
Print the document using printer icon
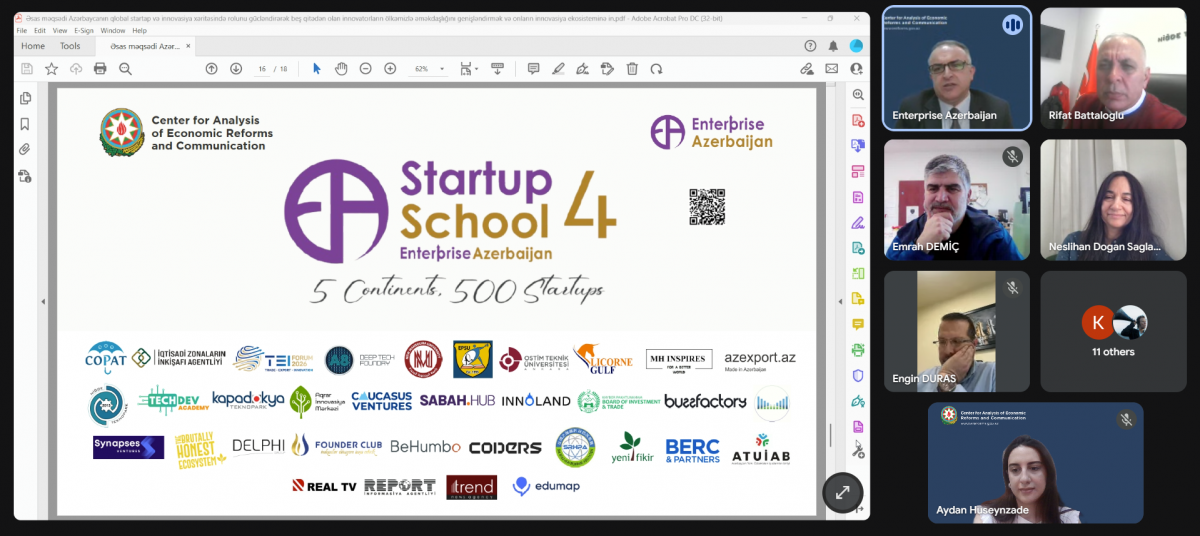tap(100, 68)
